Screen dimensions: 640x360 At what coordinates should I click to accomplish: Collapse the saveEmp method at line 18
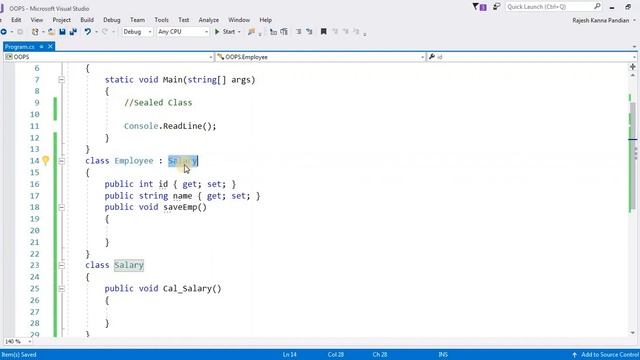coord(61,207)
